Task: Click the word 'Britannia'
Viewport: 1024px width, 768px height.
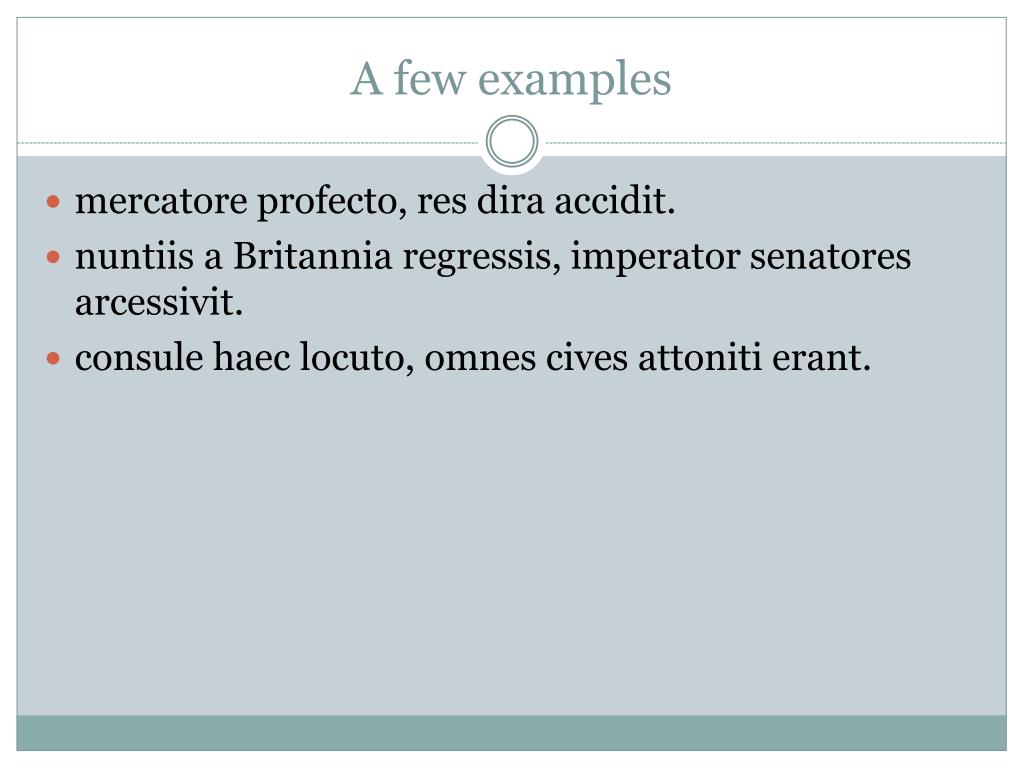Action: coord(313,256)
